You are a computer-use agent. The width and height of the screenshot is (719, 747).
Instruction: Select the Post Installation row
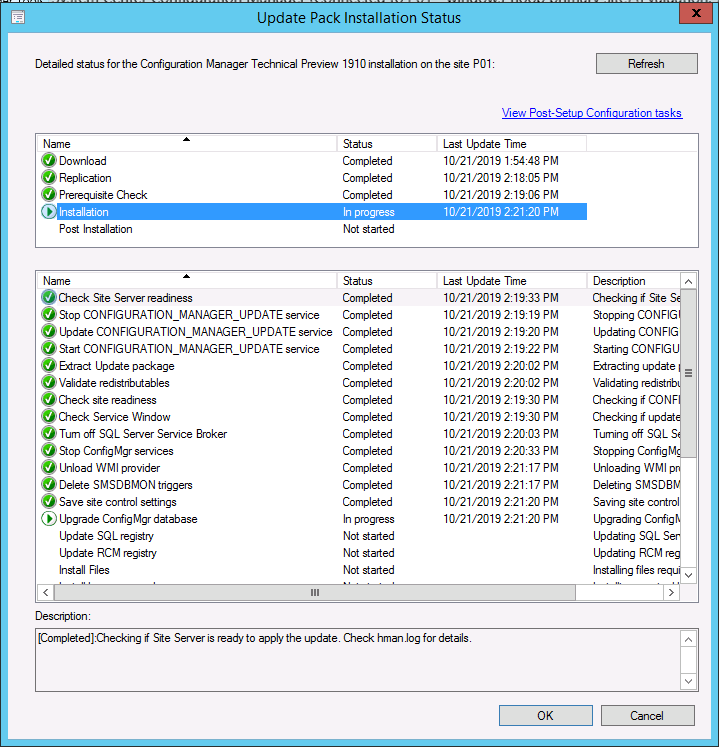[312, 229]
